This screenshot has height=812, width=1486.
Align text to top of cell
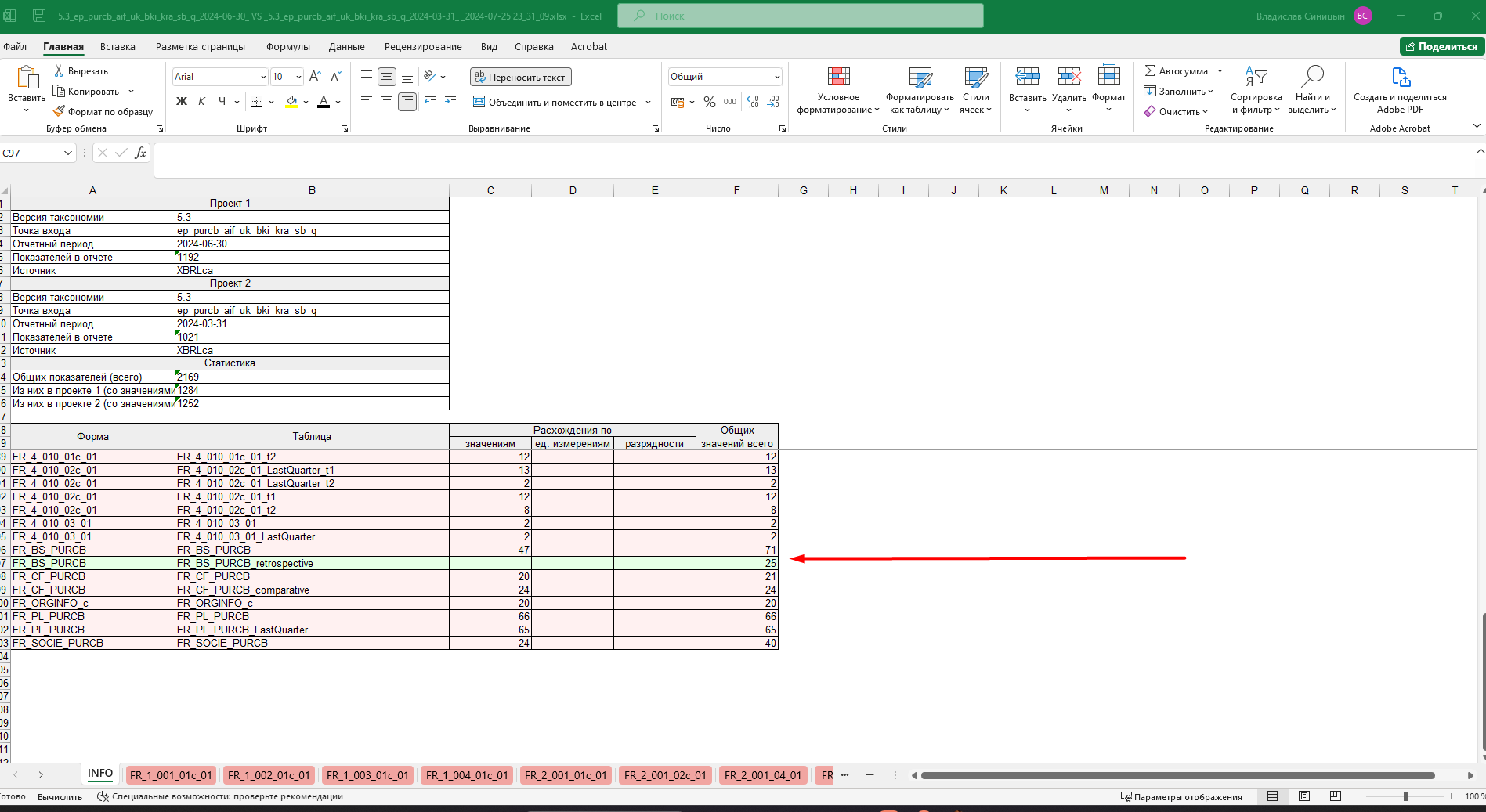pyautogui.click(x=366, y=77)
